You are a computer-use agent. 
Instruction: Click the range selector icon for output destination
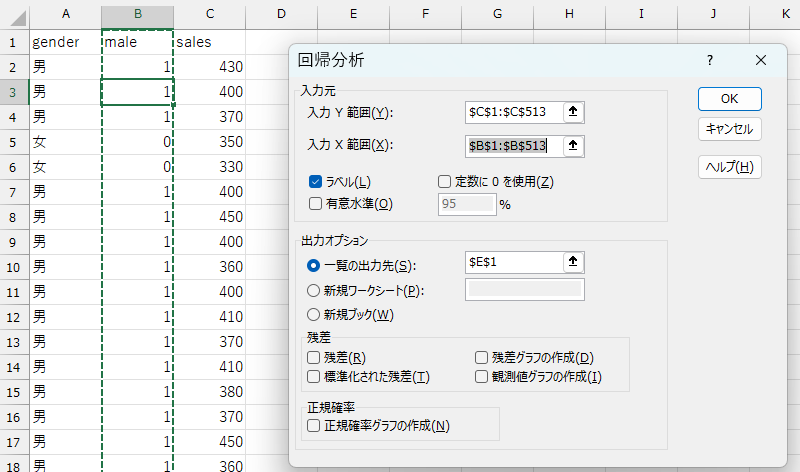tap(573, 262)
